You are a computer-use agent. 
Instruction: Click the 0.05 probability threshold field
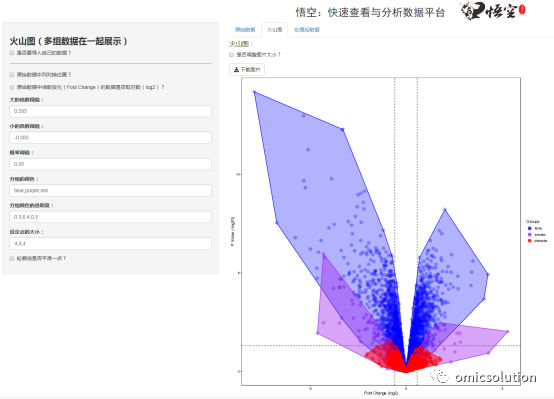click(111, 164)
